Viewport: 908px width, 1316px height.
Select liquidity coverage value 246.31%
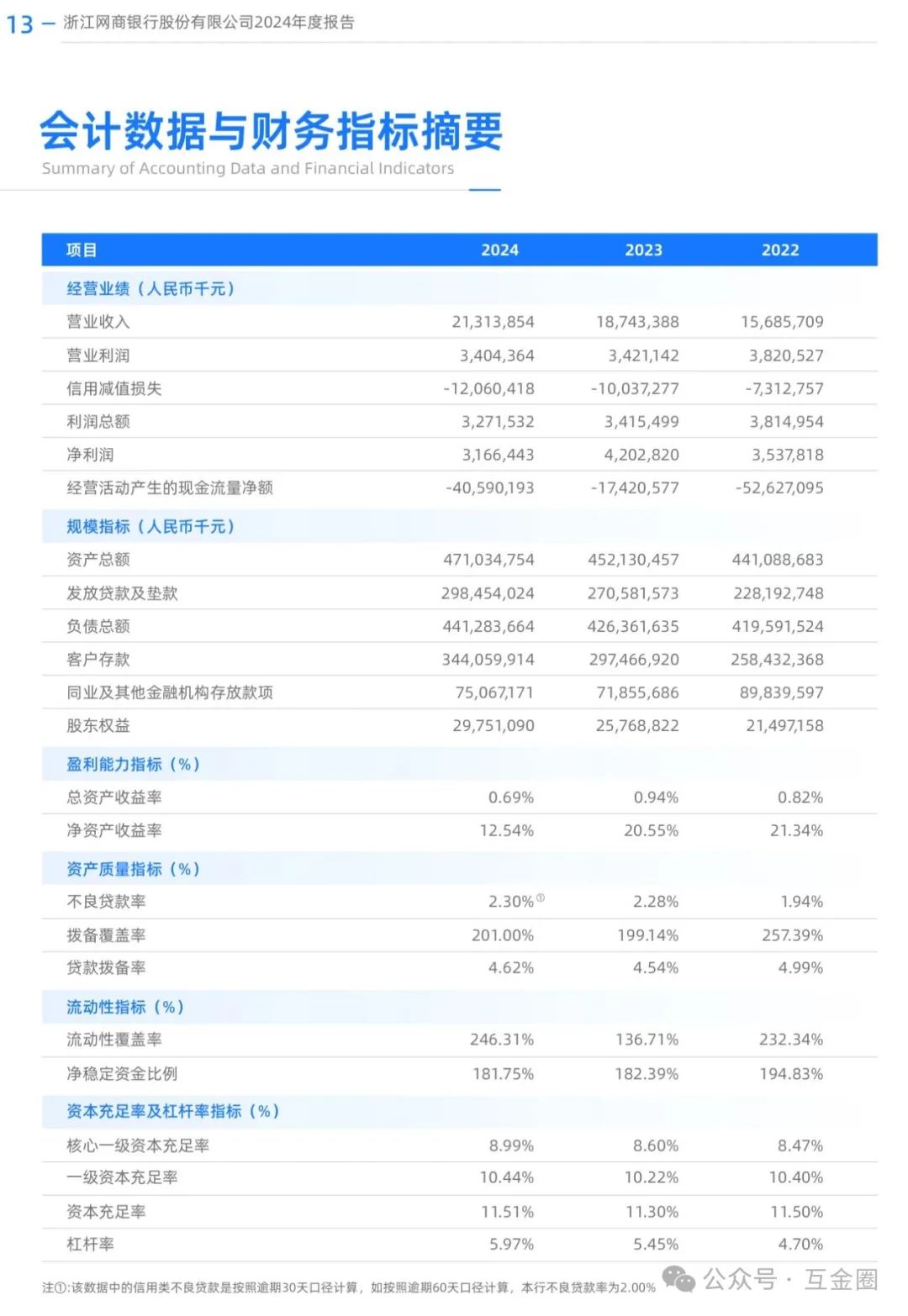[x=502, y=1040]
